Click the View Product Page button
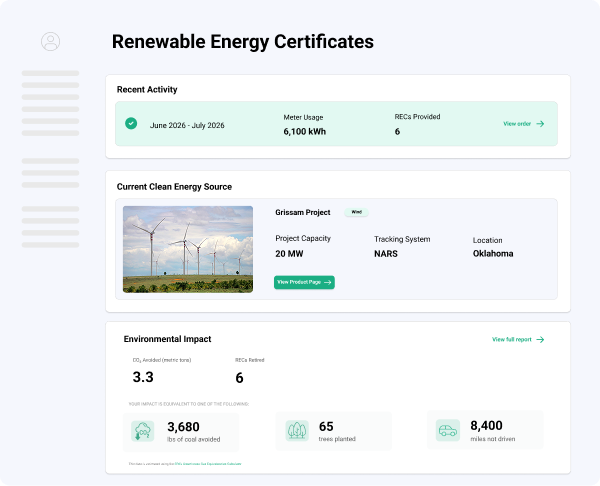Screen dimensions: 600x486 coord(304,282)
